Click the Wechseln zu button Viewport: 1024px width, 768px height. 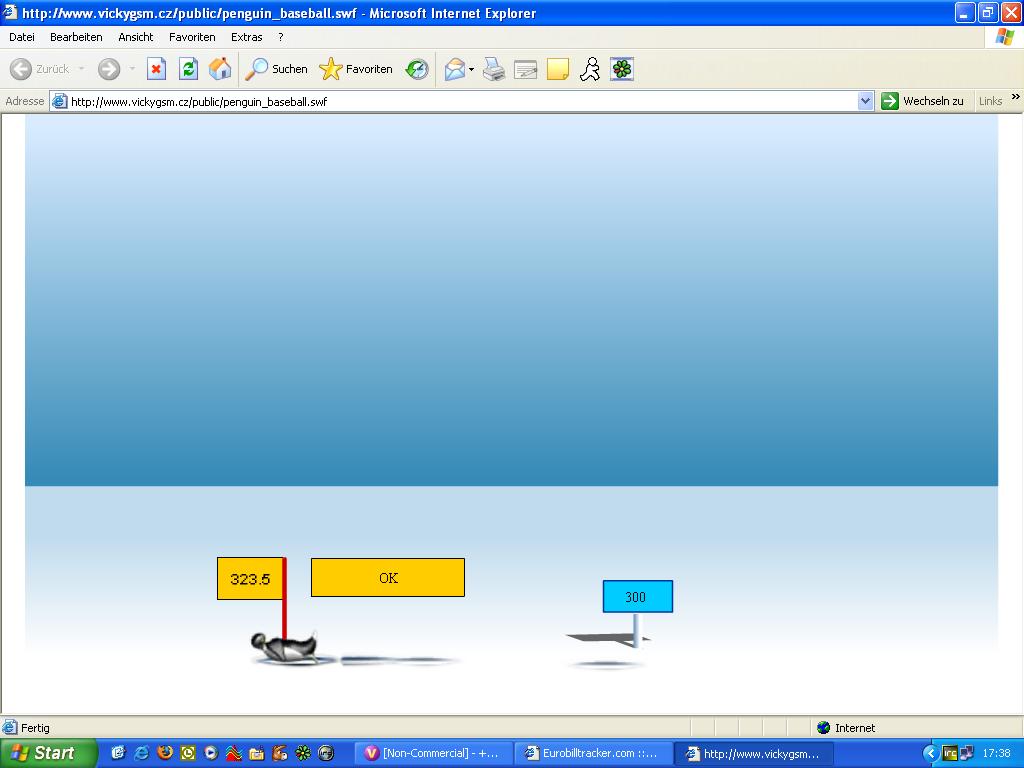[922, 101]
